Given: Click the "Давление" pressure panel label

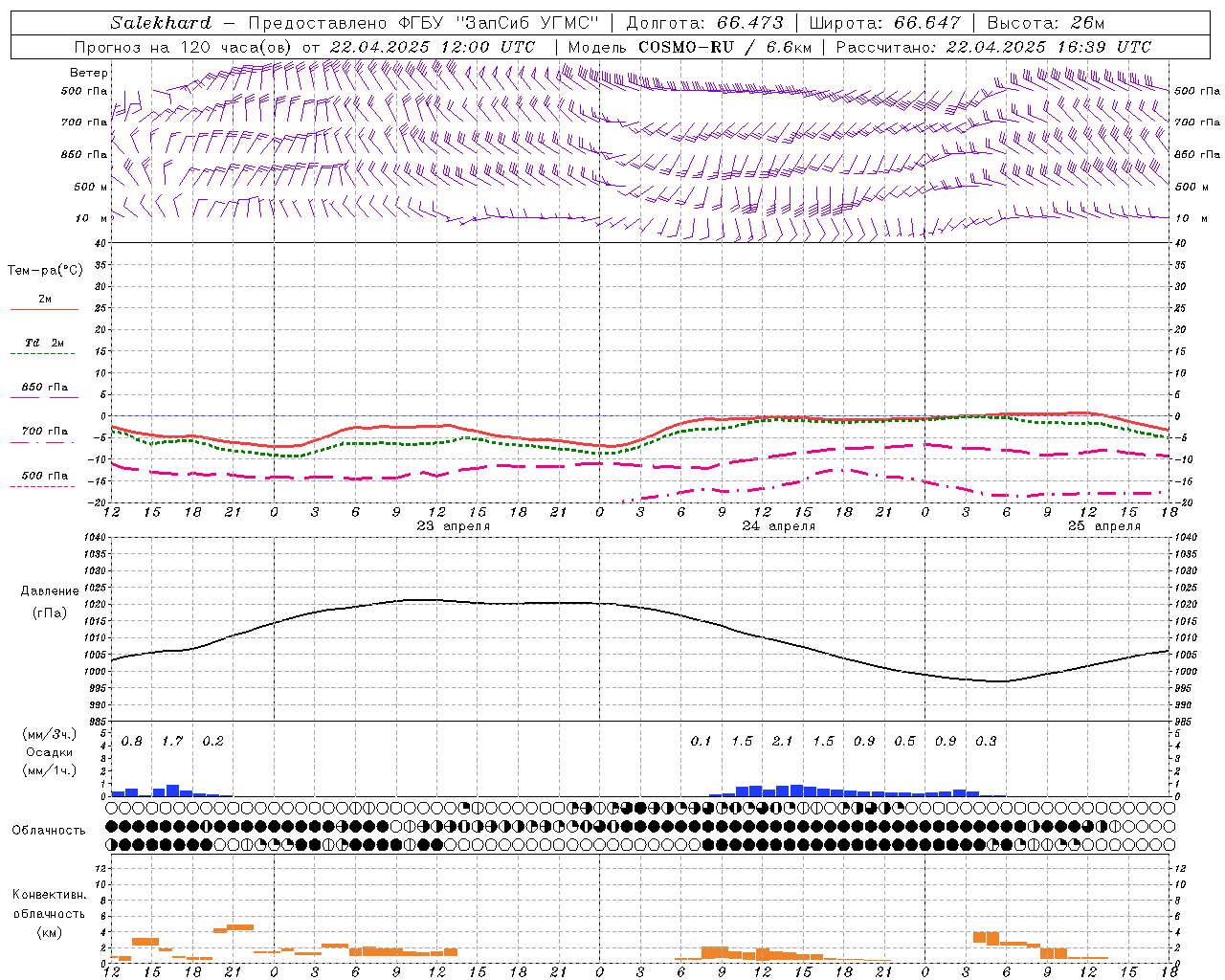Looking at the screenshot, I should (50, 591).
